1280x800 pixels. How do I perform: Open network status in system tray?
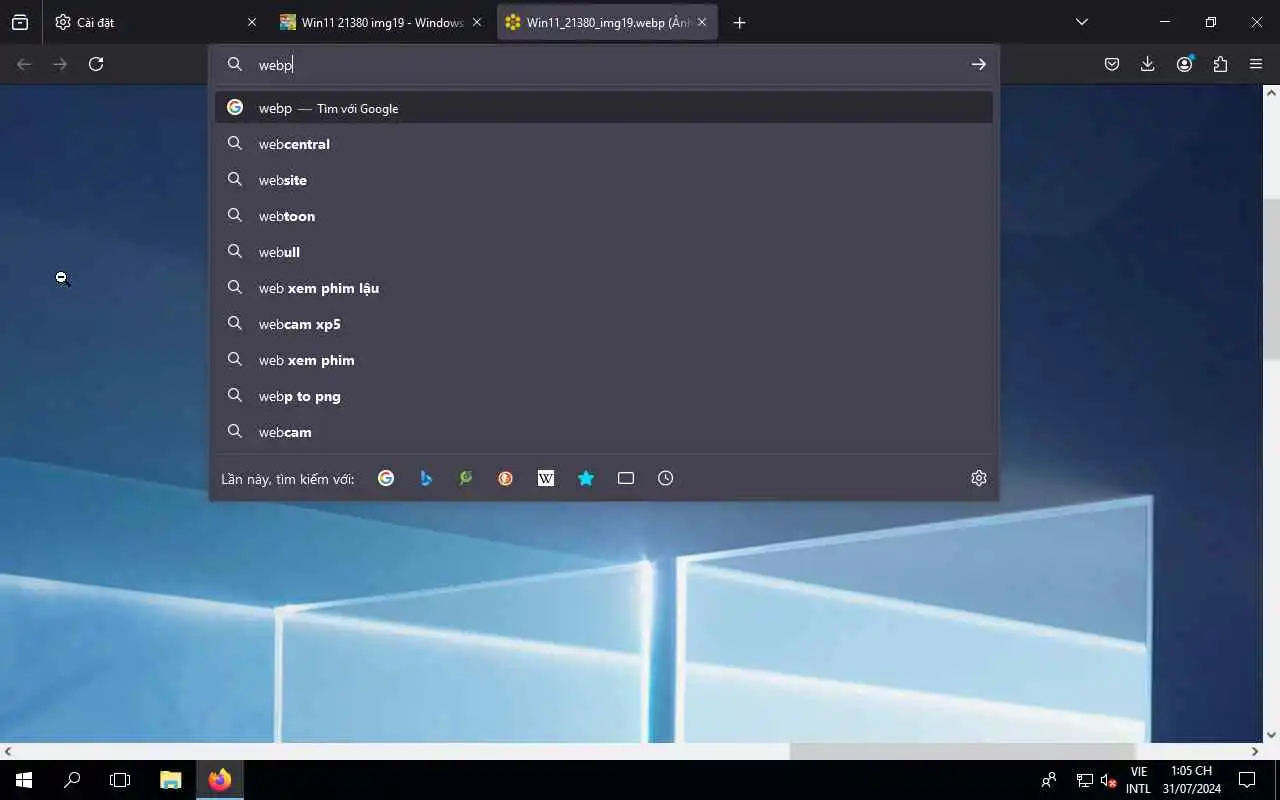[1085, 780]
